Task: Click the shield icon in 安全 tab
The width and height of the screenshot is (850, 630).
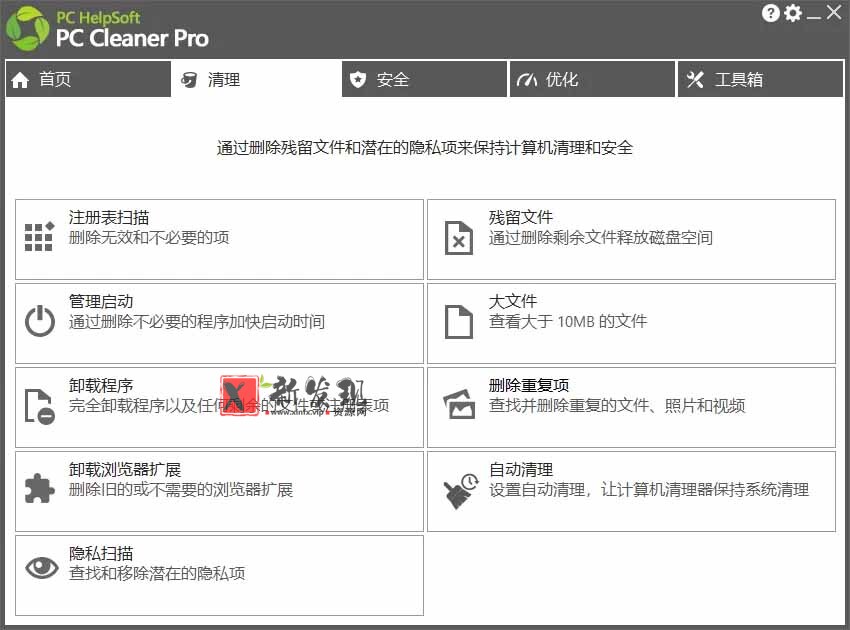Action: (357, 80)
